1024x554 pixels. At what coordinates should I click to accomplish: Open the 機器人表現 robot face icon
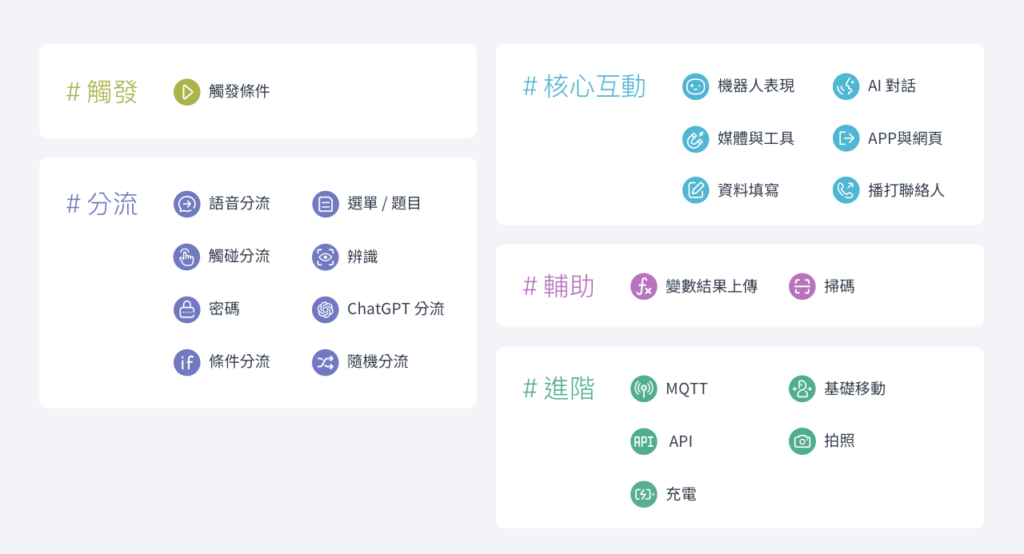[696, 86]
